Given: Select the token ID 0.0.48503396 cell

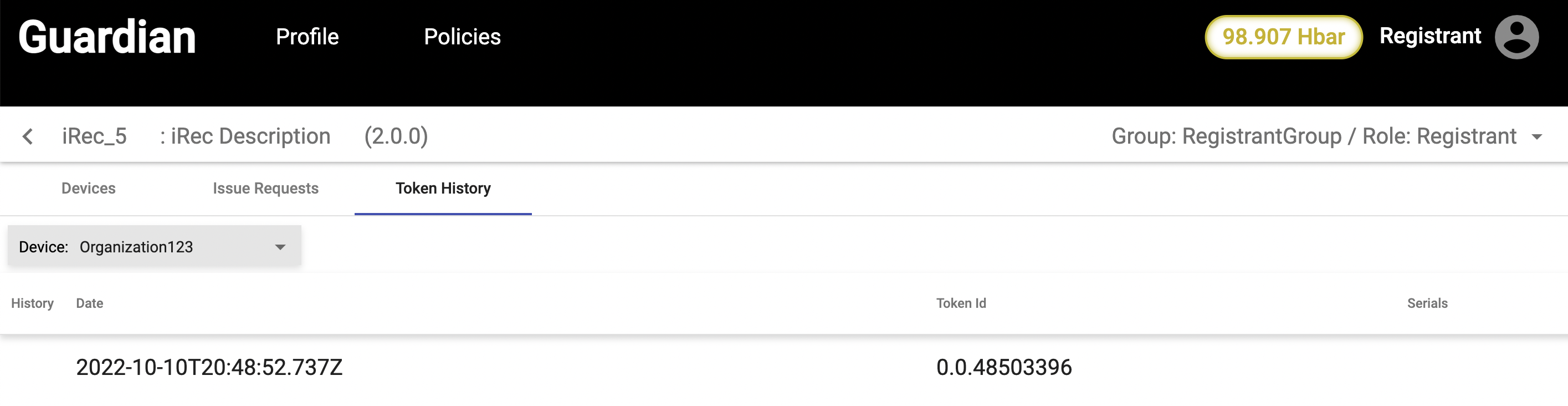Looking at the screenshot, I should point(1004,367).
